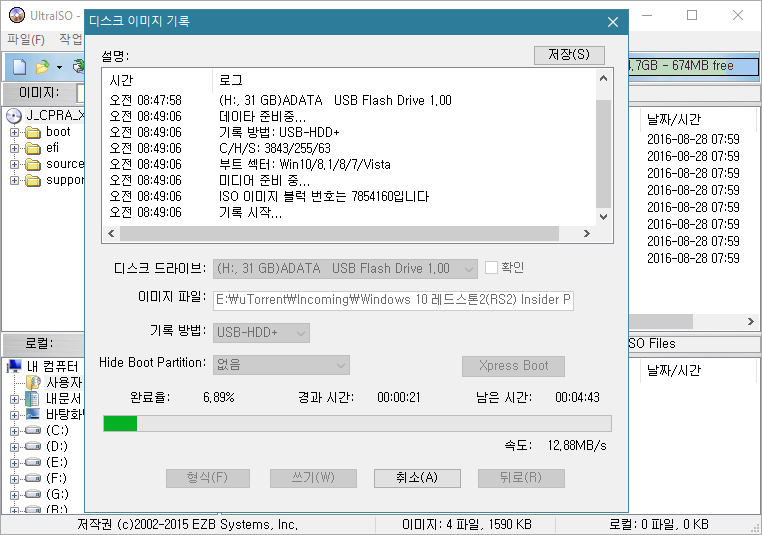Click the log scroll up arrow
Viewport: 762px width, 535px height.
point(604,78)
